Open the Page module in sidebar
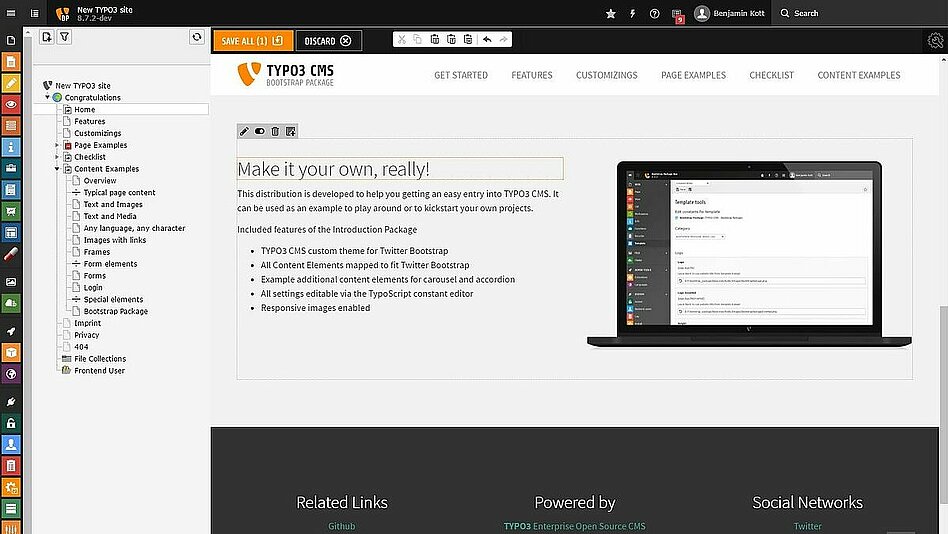This screenshot has width=948, height=534. (11, 62)
